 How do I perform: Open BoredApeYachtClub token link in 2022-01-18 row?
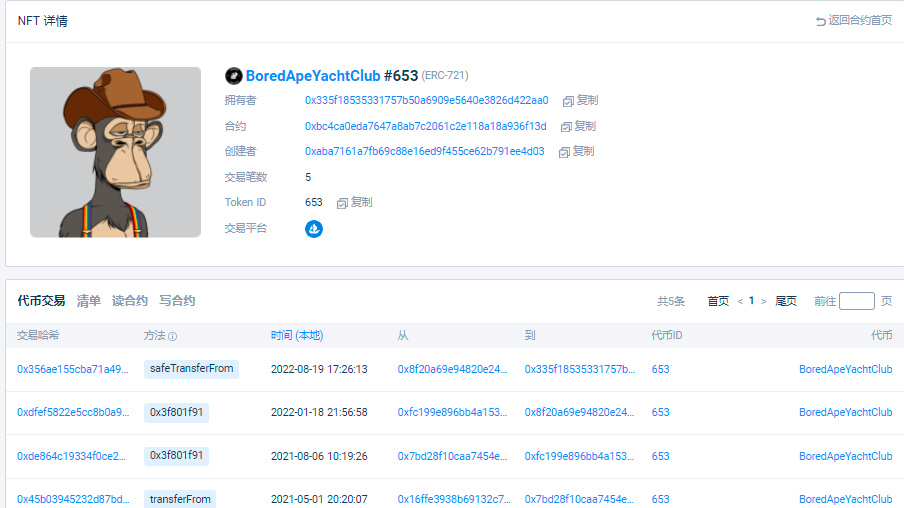[846, 412]
